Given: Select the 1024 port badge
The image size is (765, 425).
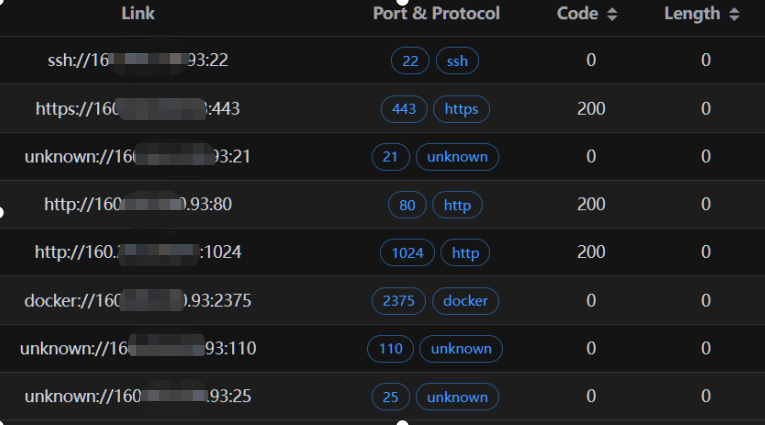Looking at the screenshot, I should click(x=407, y=253).
